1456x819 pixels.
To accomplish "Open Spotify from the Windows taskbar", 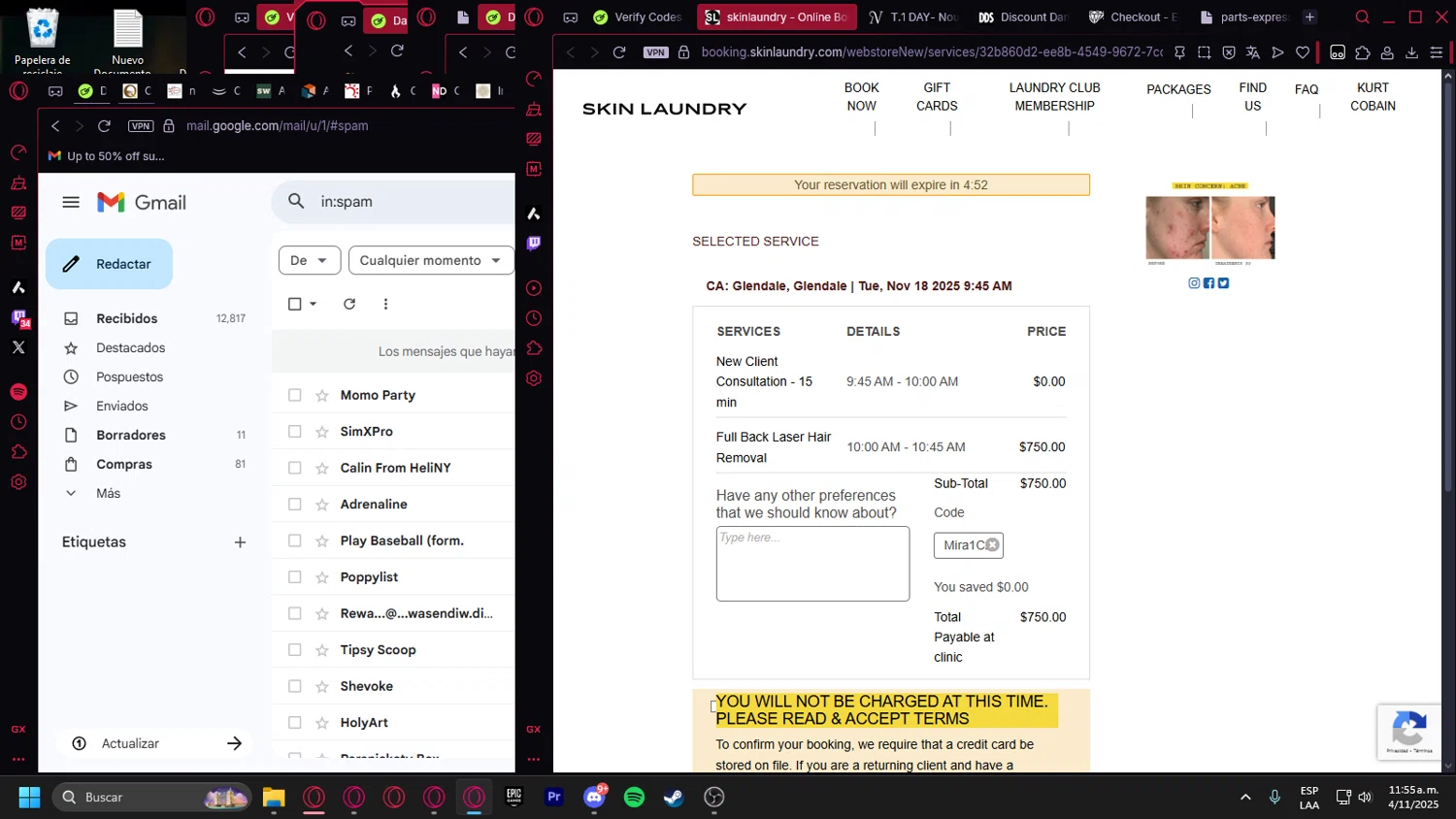I will pos(634,797).
